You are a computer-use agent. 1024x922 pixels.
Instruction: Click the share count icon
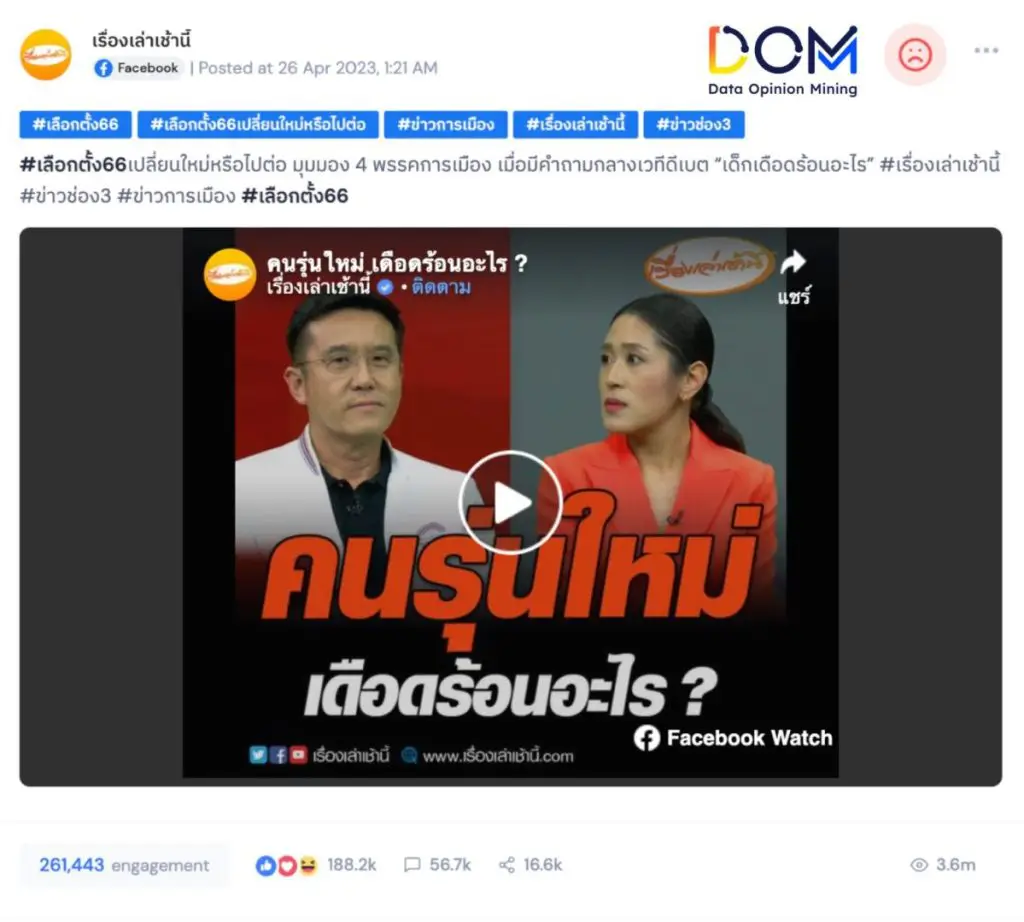507,865
